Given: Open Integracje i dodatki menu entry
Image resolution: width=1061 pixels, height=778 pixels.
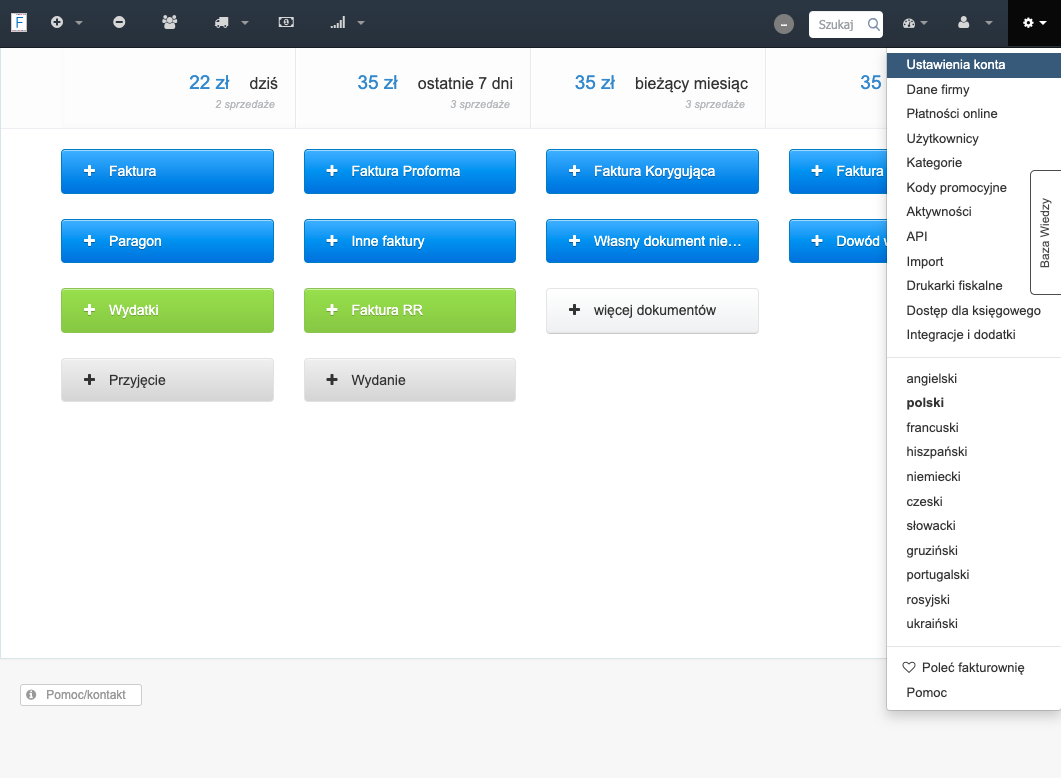Looking at the screenshot, I should pyautogui.click(x=974, y=335).
